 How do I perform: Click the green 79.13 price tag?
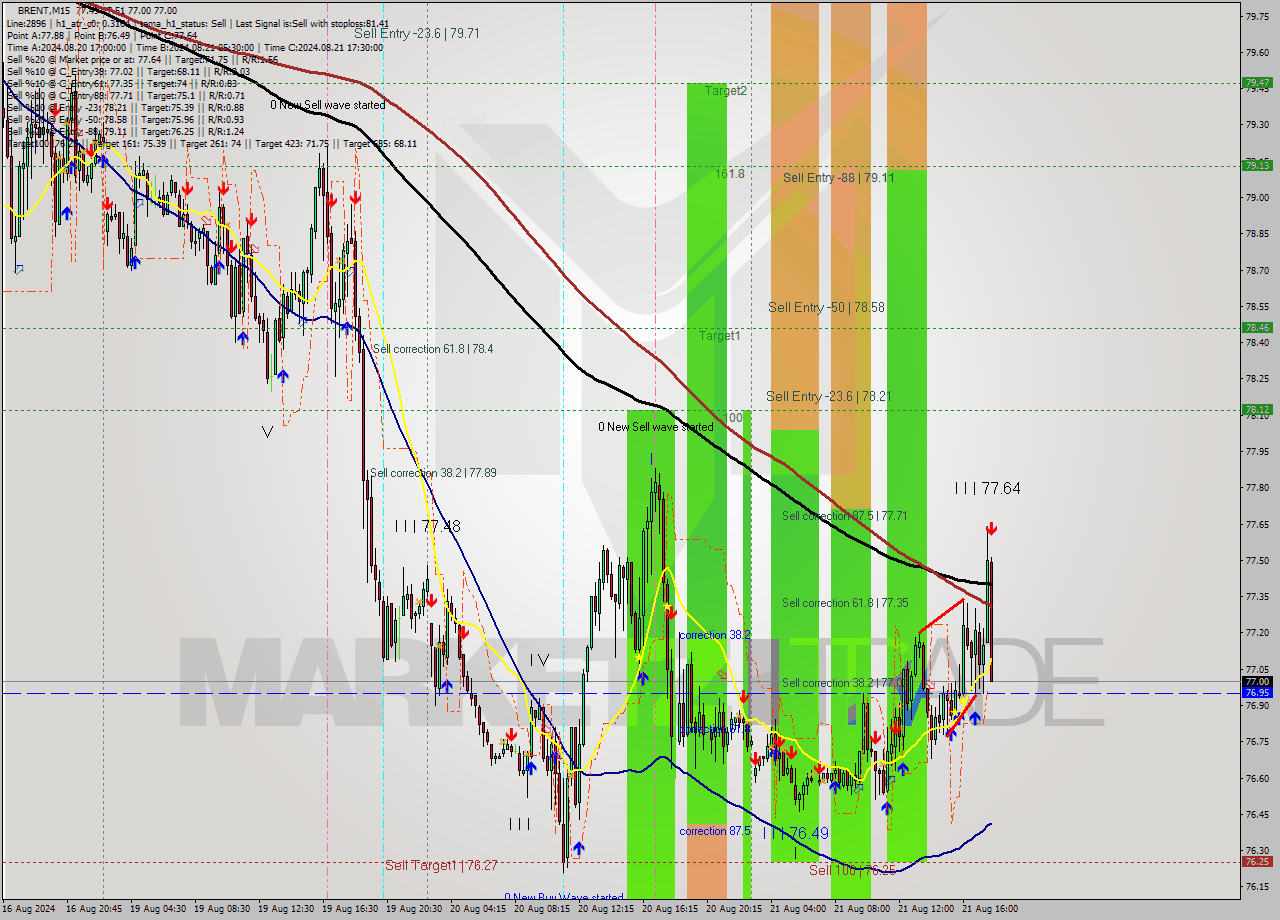[1257, 165]
